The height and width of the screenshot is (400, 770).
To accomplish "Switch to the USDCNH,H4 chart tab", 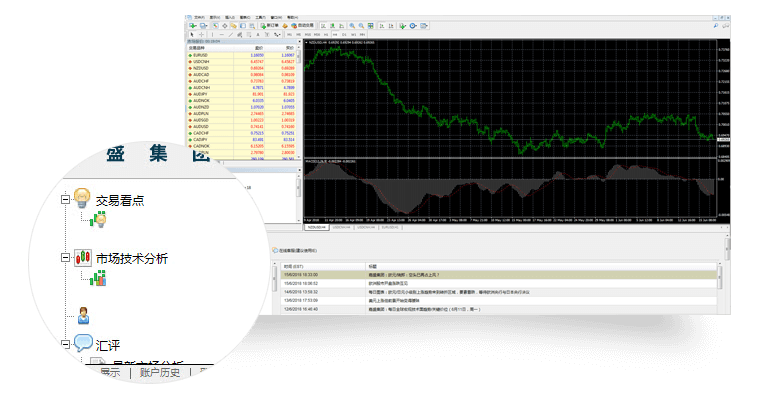I will tap(344, 228).
